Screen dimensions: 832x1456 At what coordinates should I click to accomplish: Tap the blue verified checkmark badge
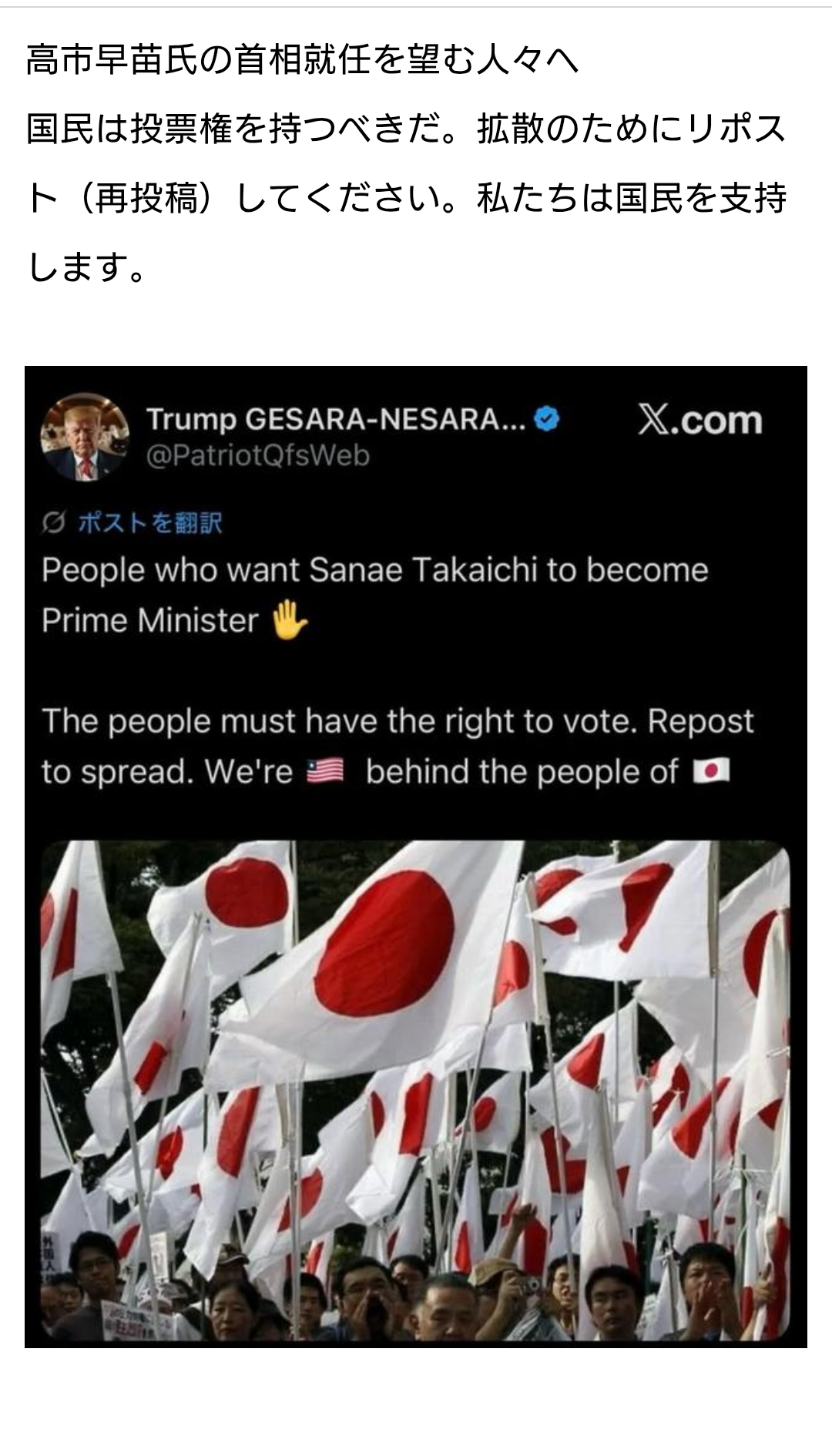pyautogui.click(x=547, y=419)
